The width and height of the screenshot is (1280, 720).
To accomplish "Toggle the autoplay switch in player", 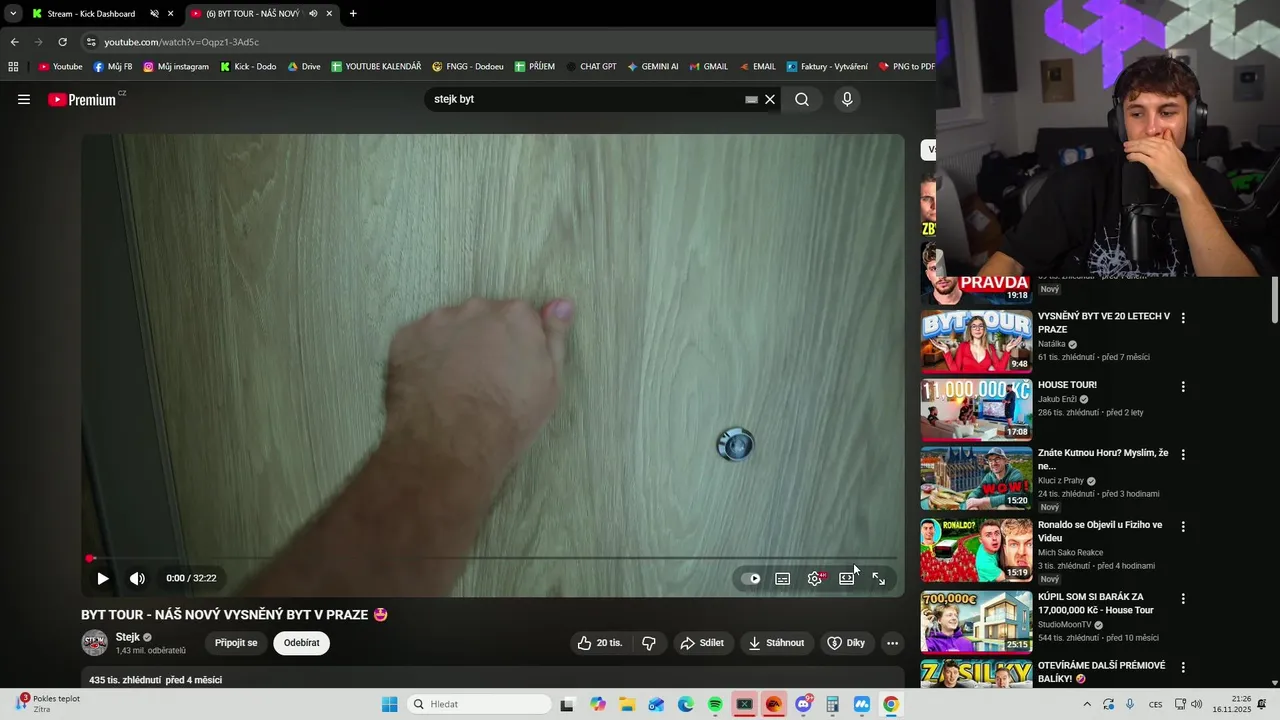I will (x=750, y=578).
